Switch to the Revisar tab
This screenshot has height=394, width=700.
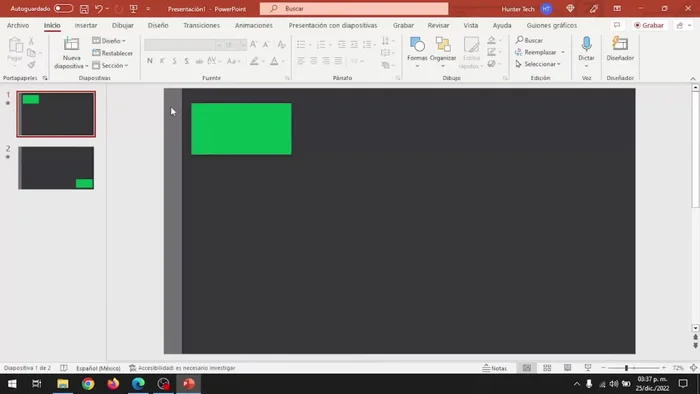pyautogui.click(x=438, y=25)
